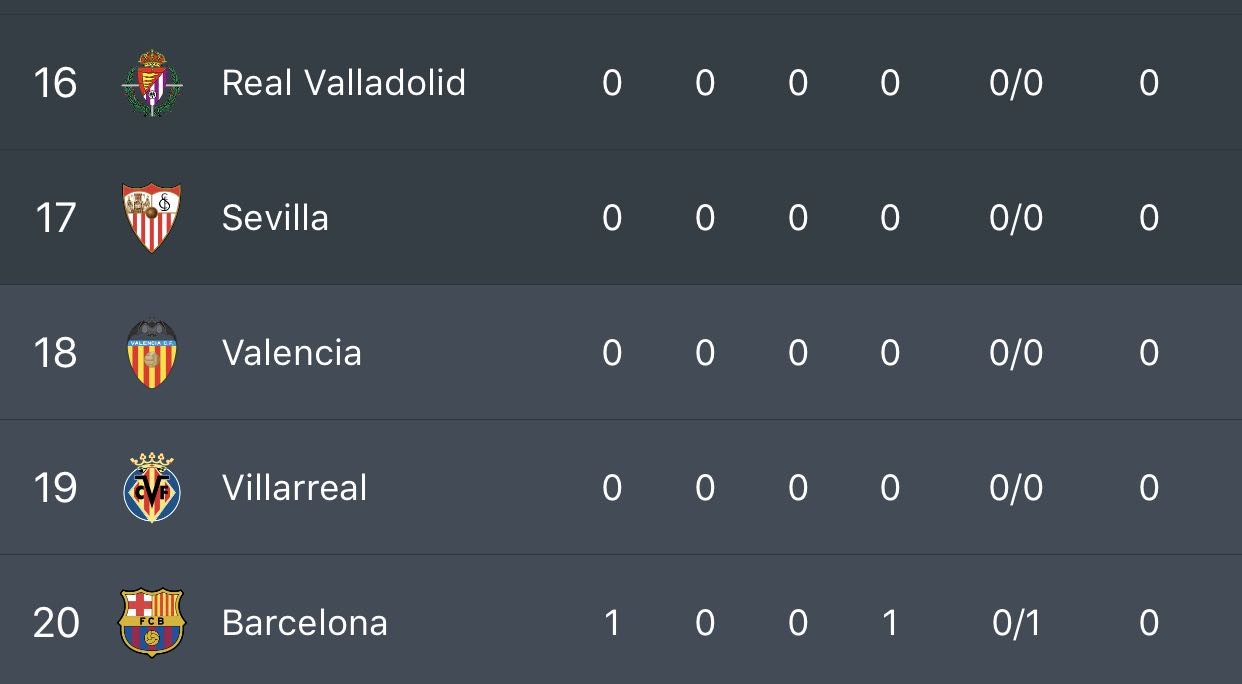The image size is (1242, 684).
Task: Open the Sevilla team name
Action: (275, 218)
